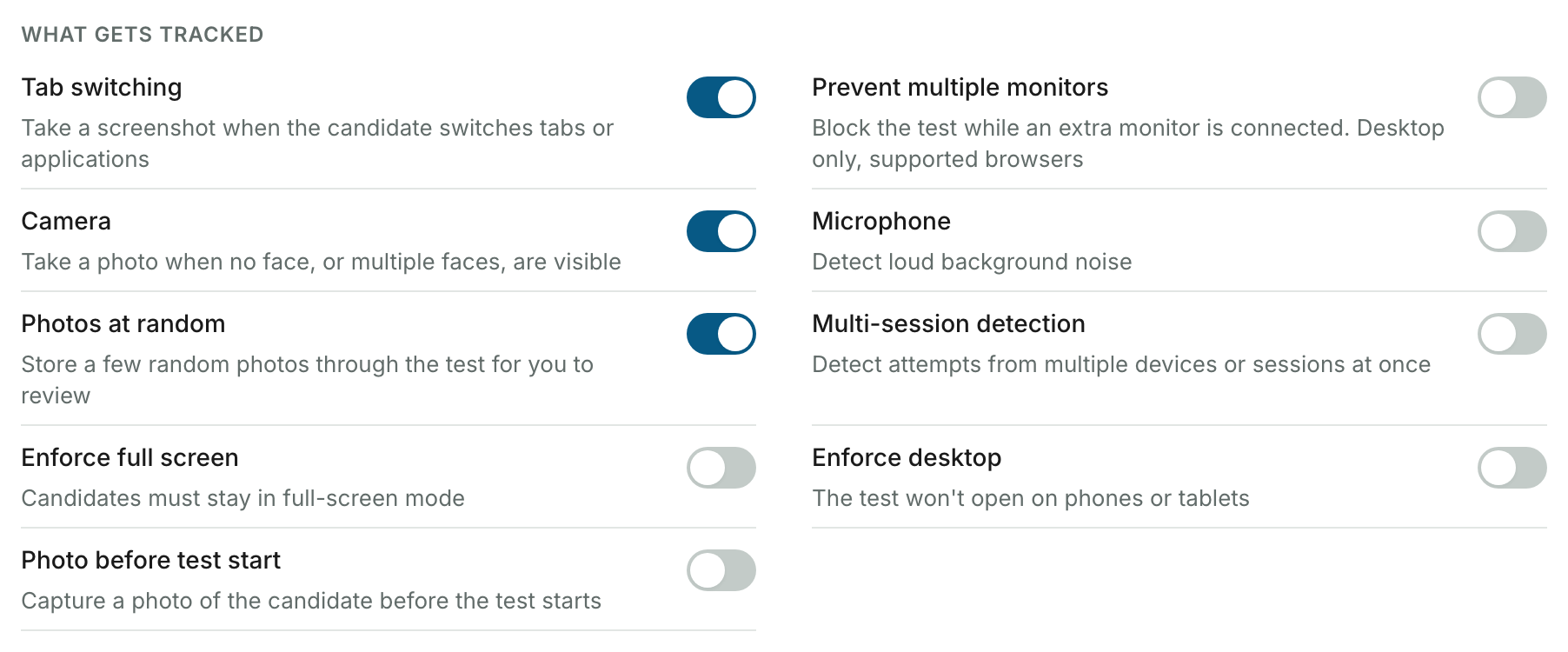Turn on Photo before test start toggle
The width and height of the screenshot is (1568, 652).
(721, 570)
